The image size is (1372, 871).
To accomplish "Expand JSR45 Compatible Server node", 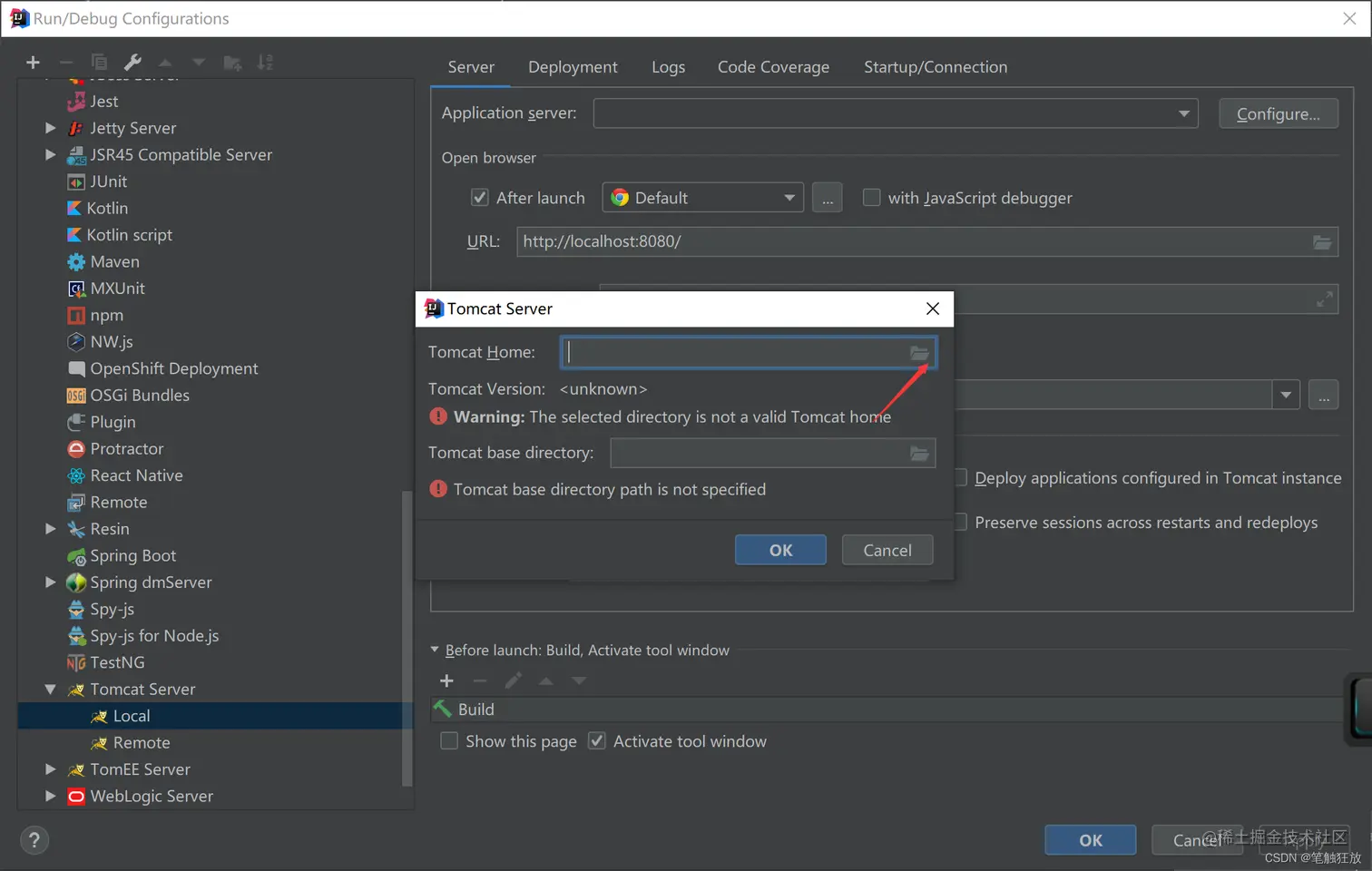I will (51, 155).
